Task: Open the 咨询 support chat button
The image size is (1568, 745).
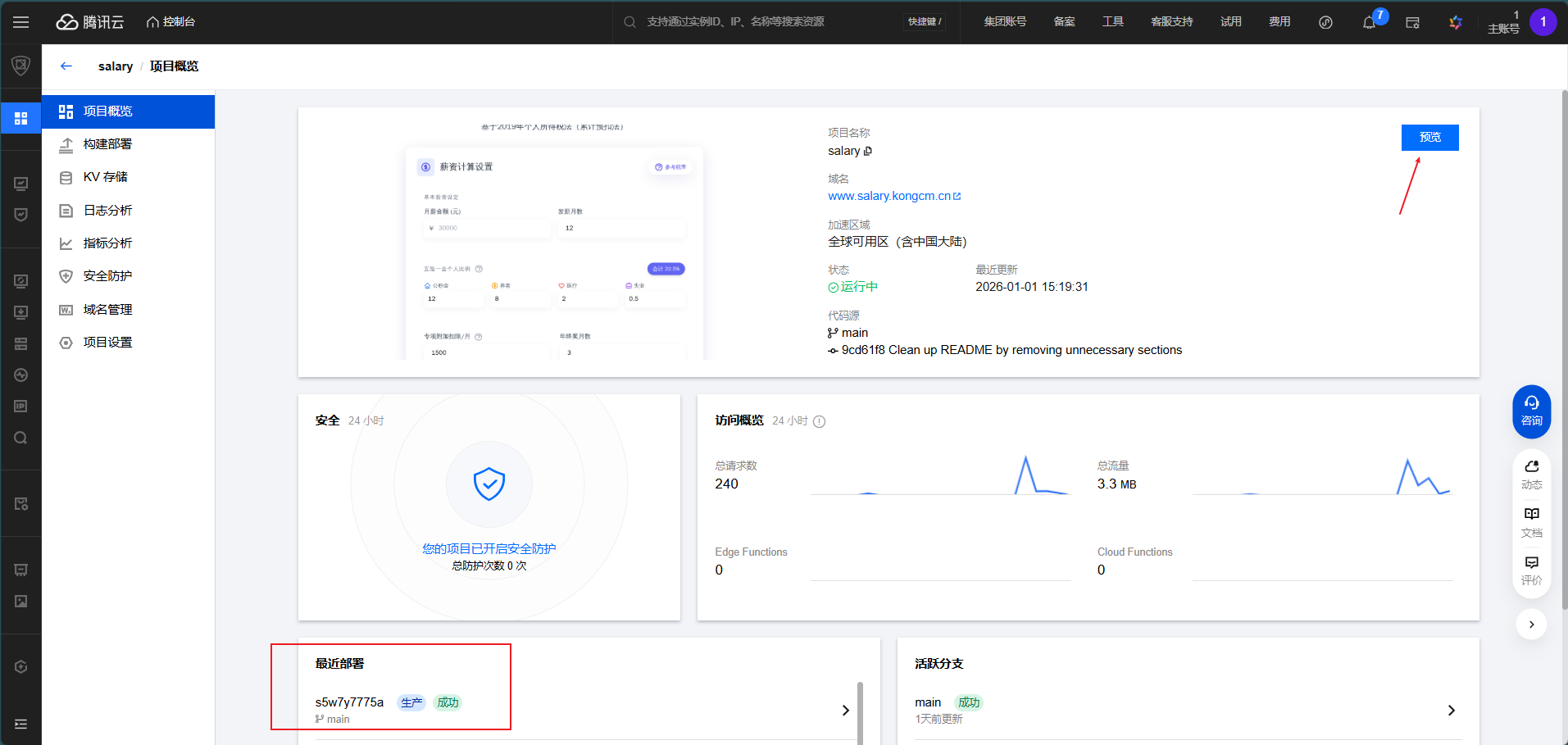Action: tap(1531, 411)
